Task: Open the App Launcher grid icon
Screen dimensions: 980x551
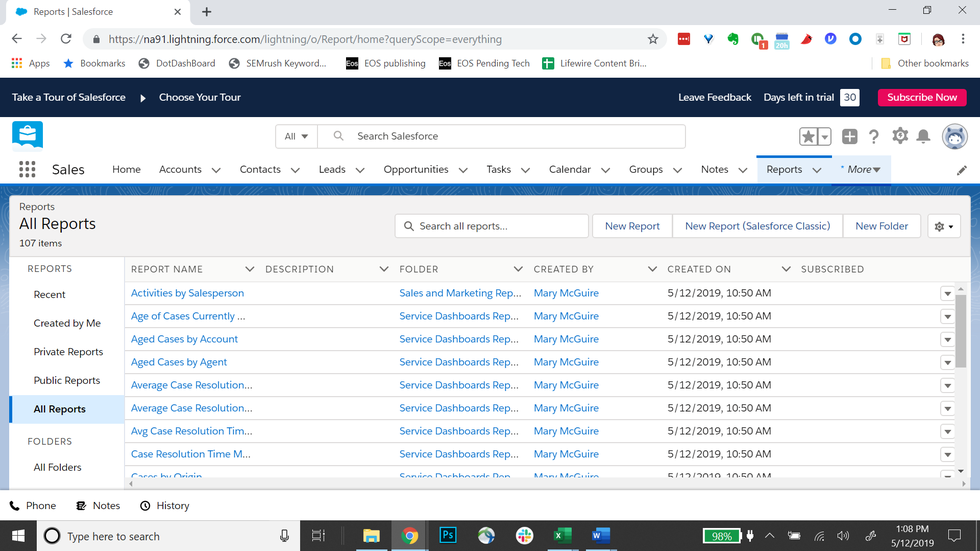Action: (27, 169)
